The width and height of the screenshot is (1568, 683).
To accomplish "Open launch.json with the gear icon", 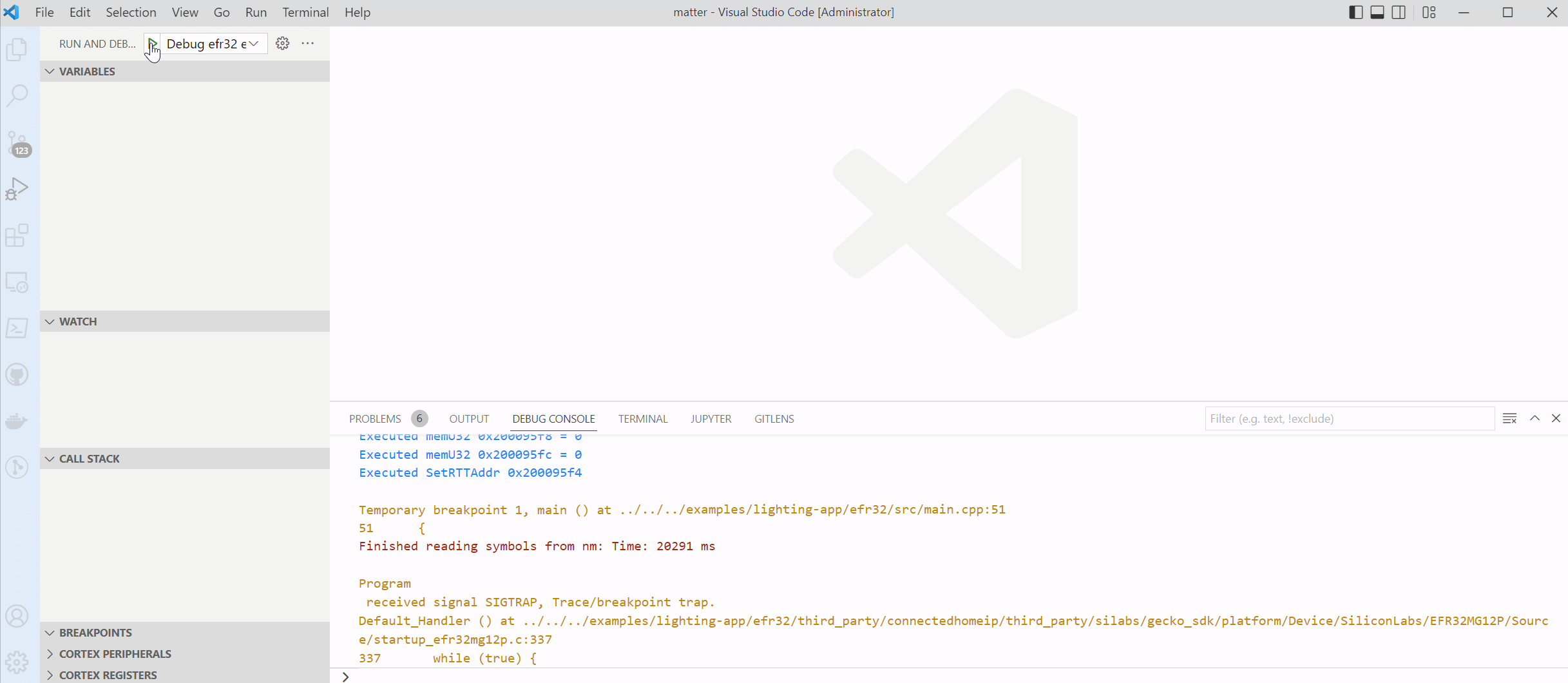I will coord(282,43).
